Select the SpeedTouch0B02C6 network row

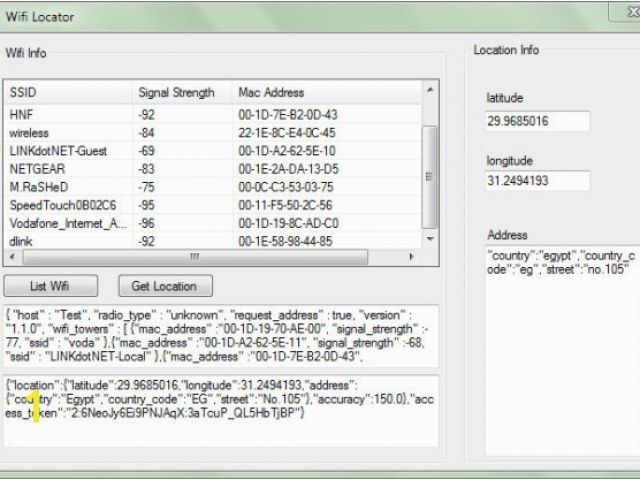[212, 205]
